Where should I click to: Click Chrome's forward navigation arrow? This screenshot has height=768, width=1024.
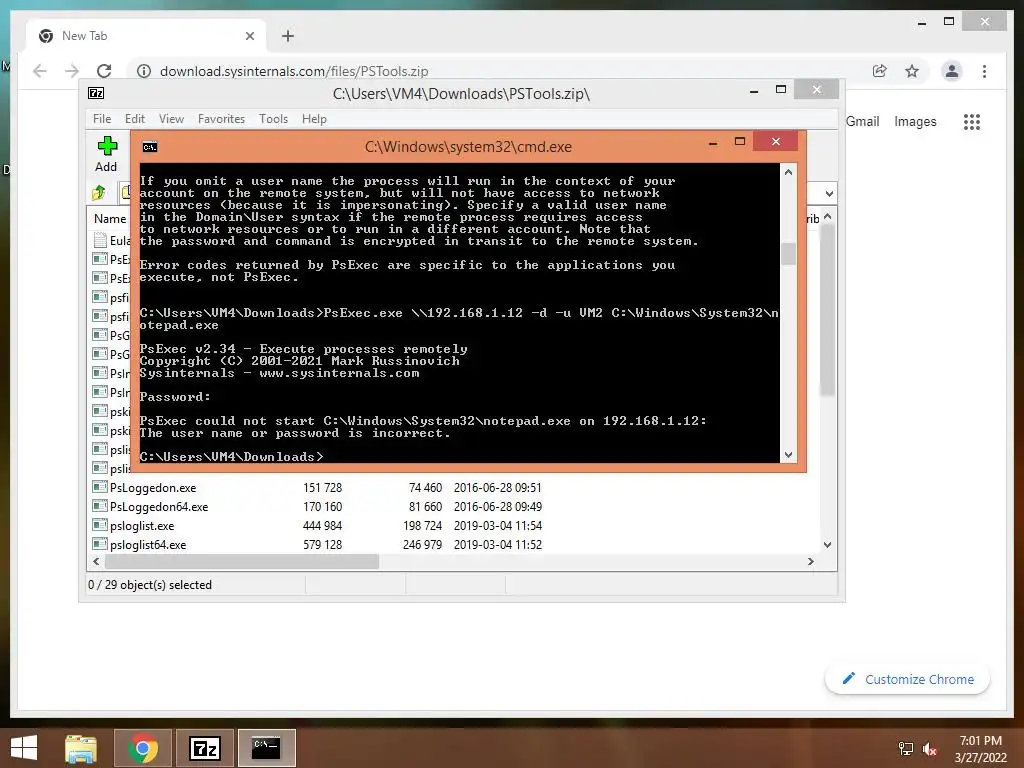[x=72, y=71]
